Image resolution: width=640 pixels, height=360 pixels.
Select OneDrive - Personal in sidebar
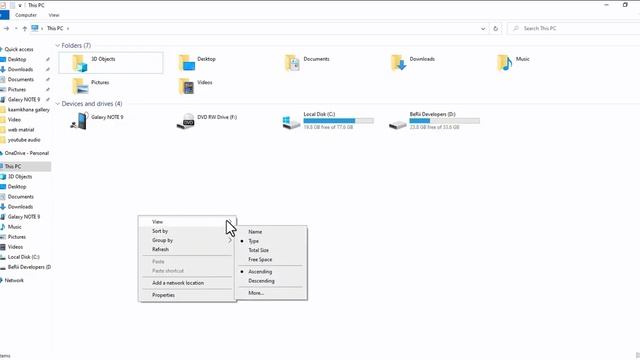pos(27,153)
